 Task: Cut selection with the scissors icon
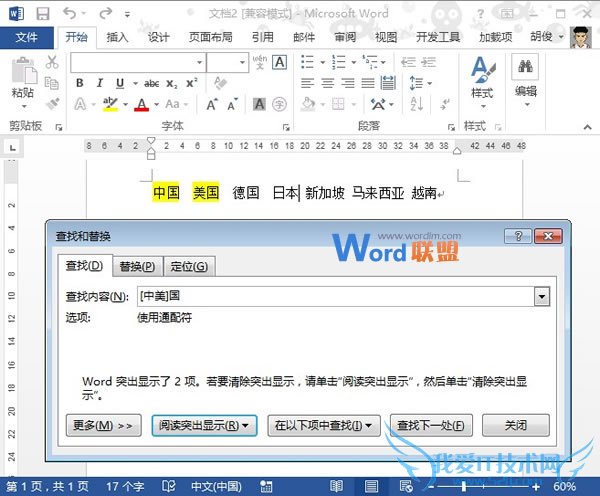tap(52, 62)
